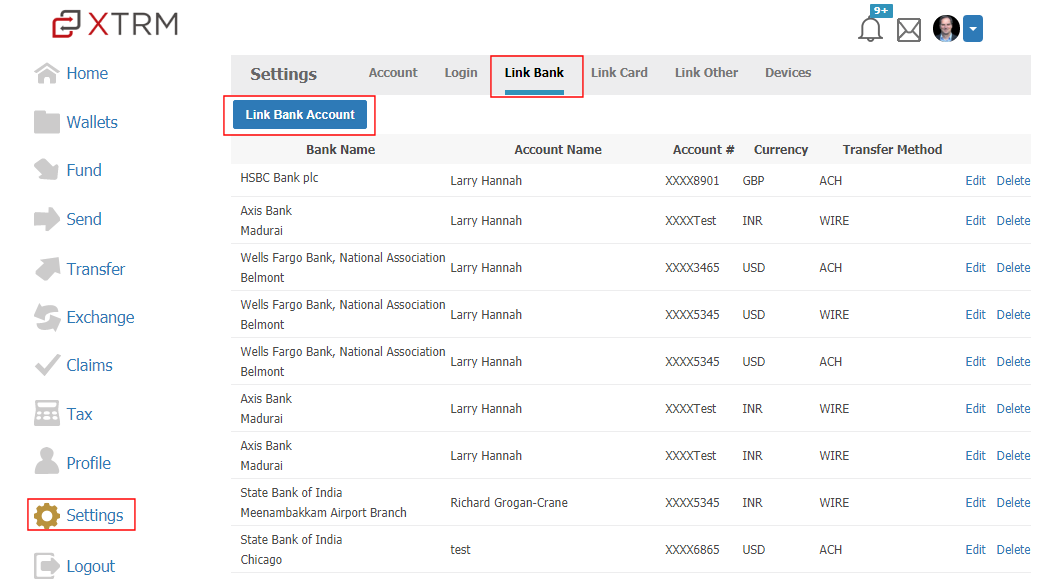Click the Logout door icon
This screenshot has width=1048, height=581.
coord(46,566)
